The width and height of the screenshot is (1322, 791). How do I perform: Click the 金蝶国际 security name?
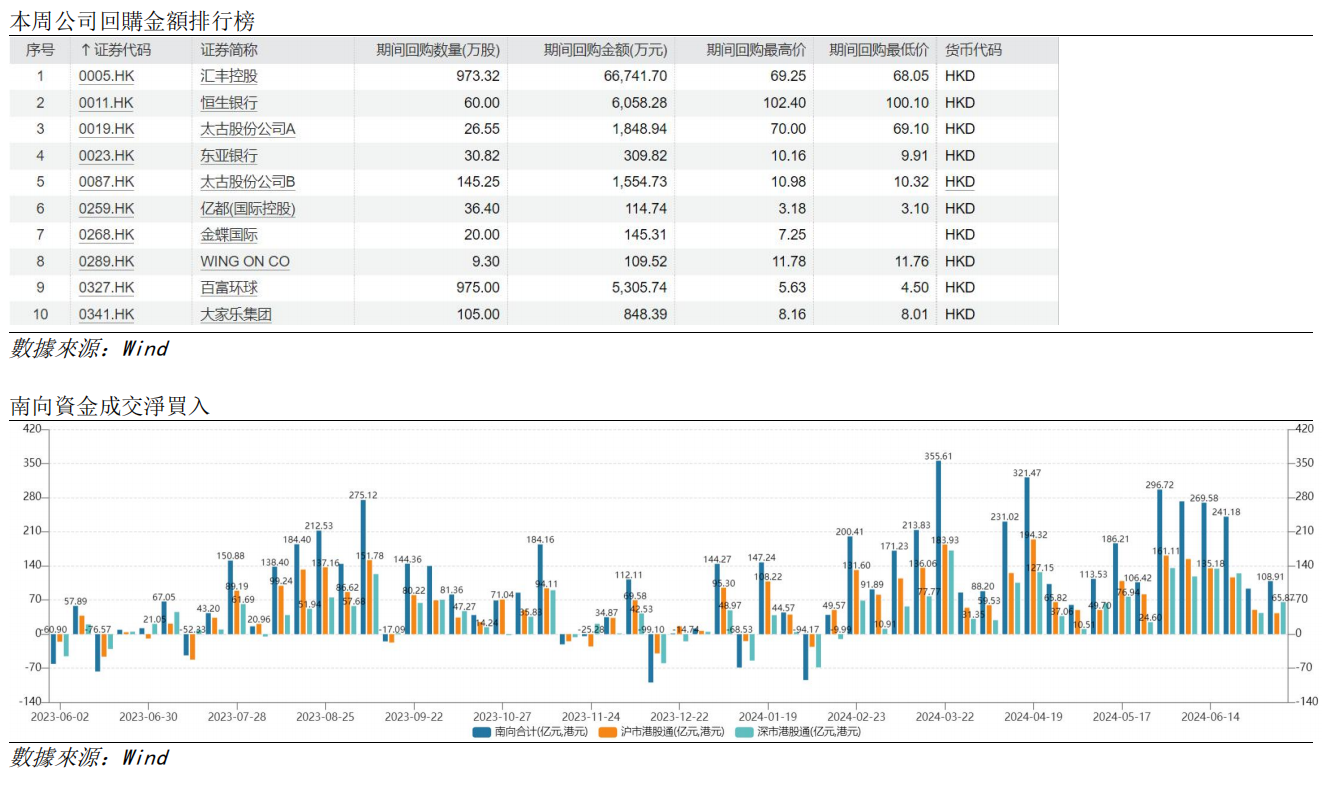229,235
